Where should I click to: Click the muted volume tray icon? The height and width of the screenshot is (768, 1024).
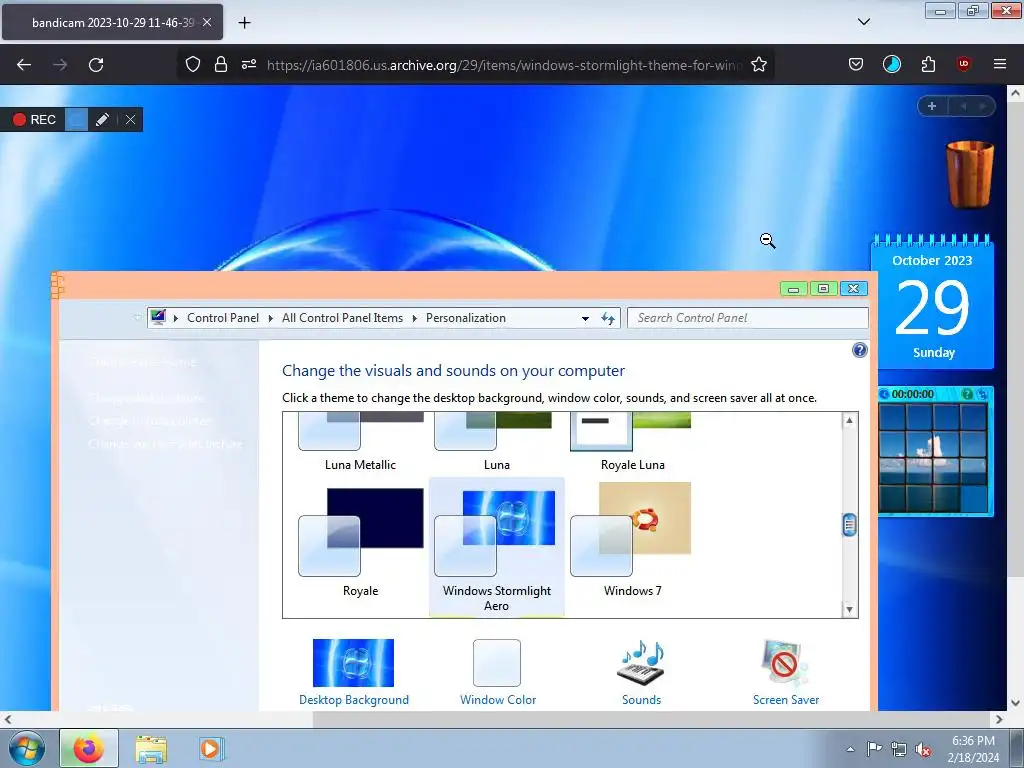pyautogui.click(x=923, y=749)
